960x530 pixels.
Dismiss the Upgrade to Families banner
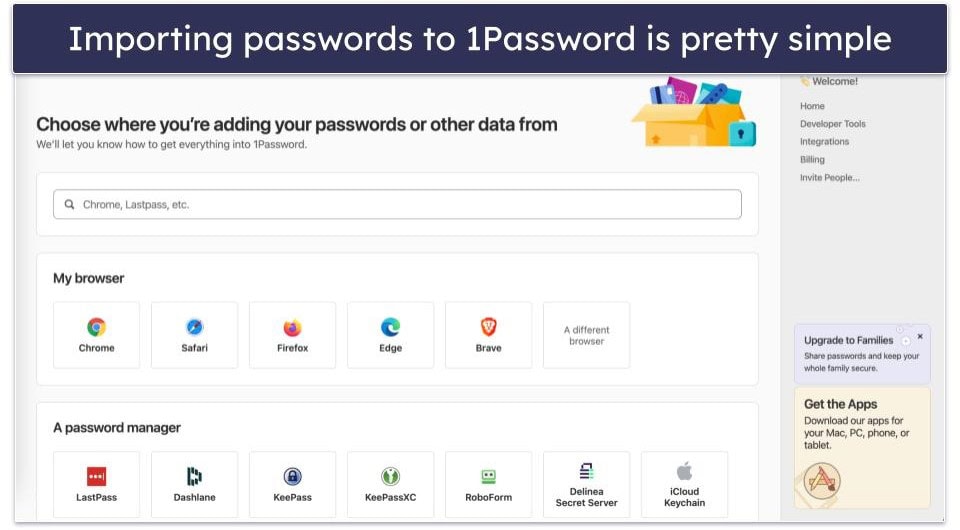[x=920, y=336]
